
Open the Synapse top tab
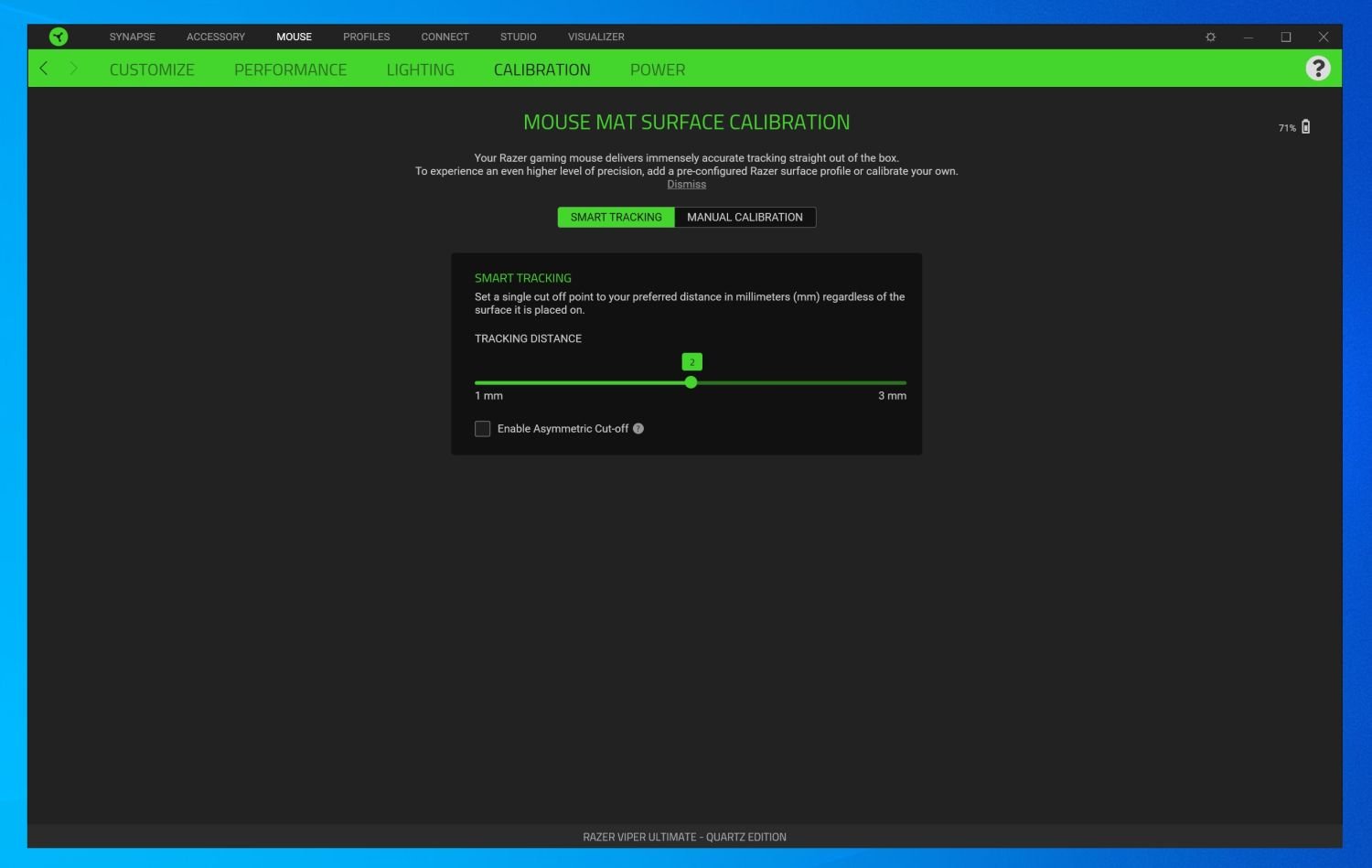[133, 38]
